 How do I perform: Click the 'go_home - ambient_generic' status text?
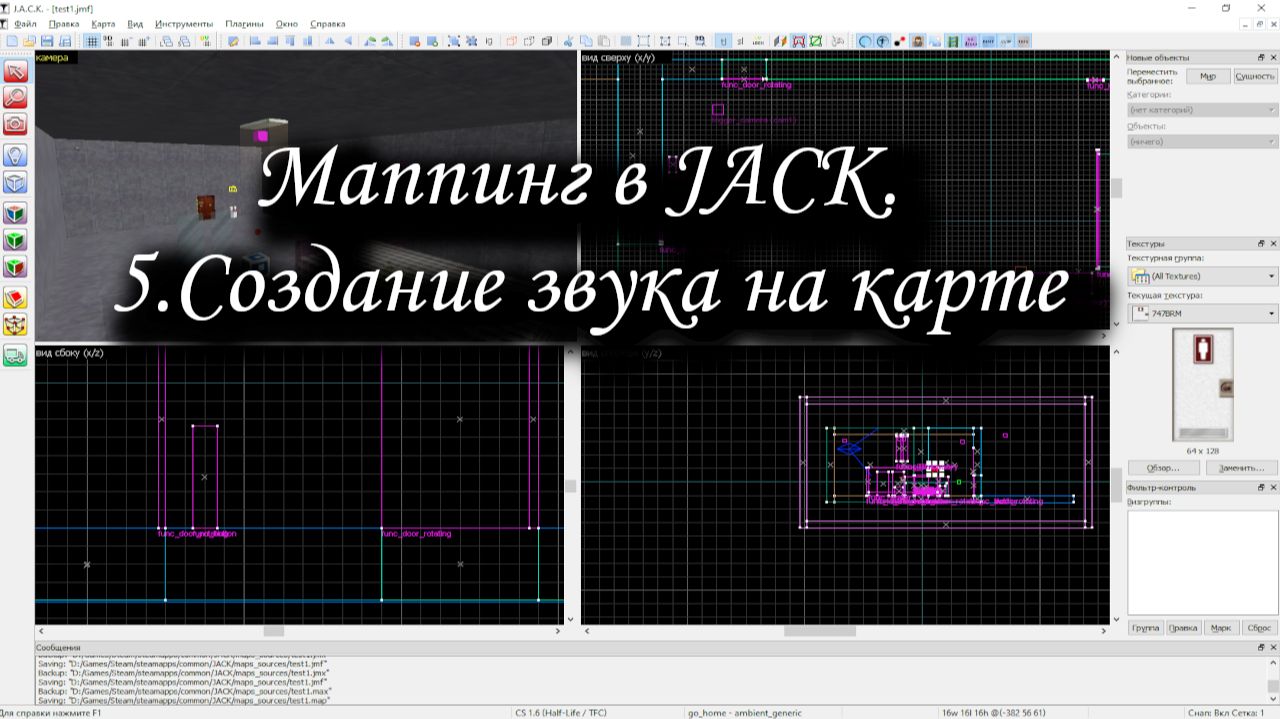click(745, 712)
